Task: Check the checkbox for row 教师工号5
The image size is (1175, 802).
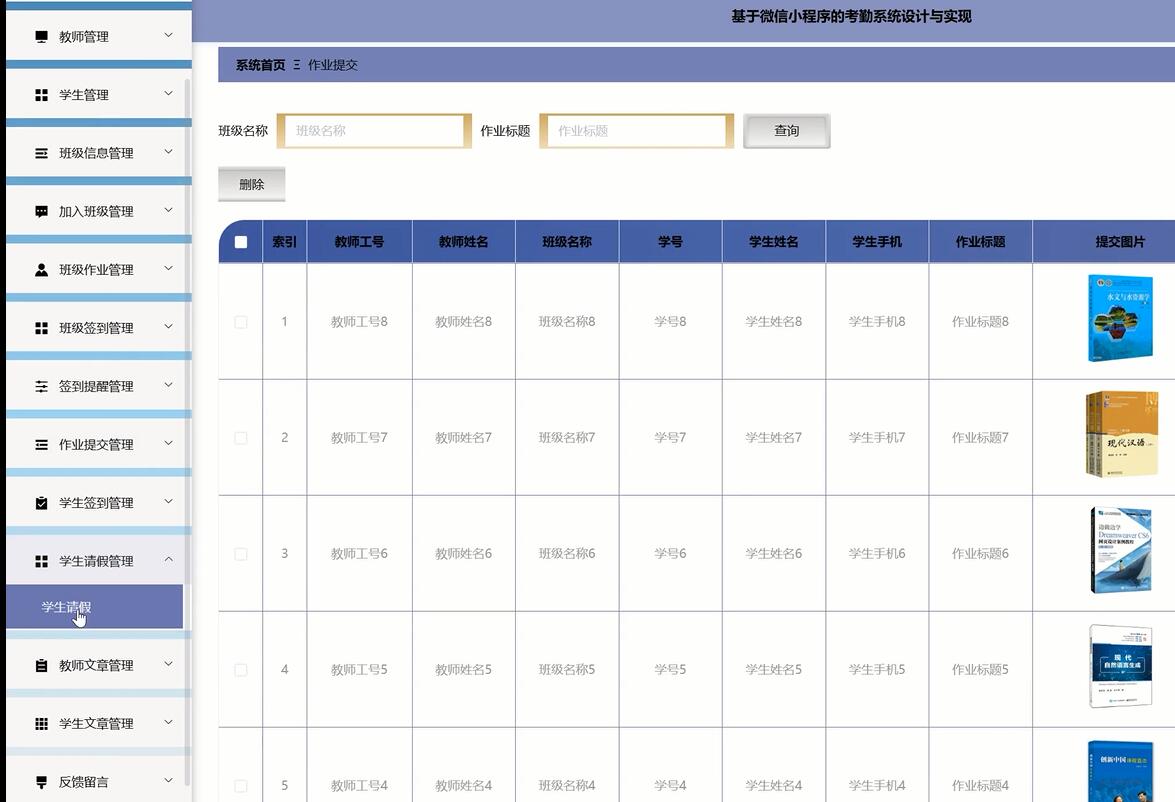Action: (241, 670)
